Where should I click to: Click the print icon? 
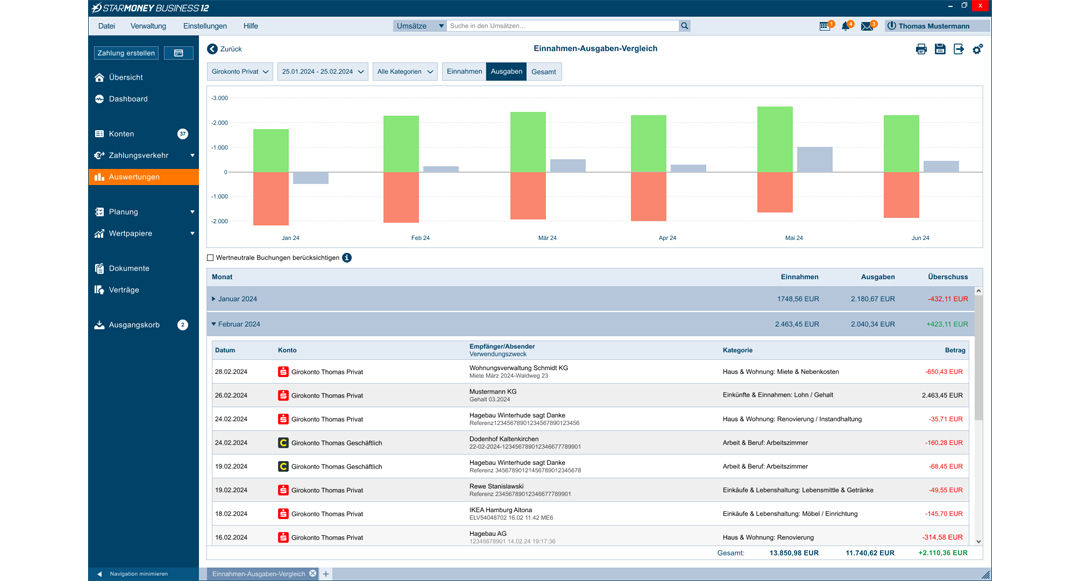[921, 49]
